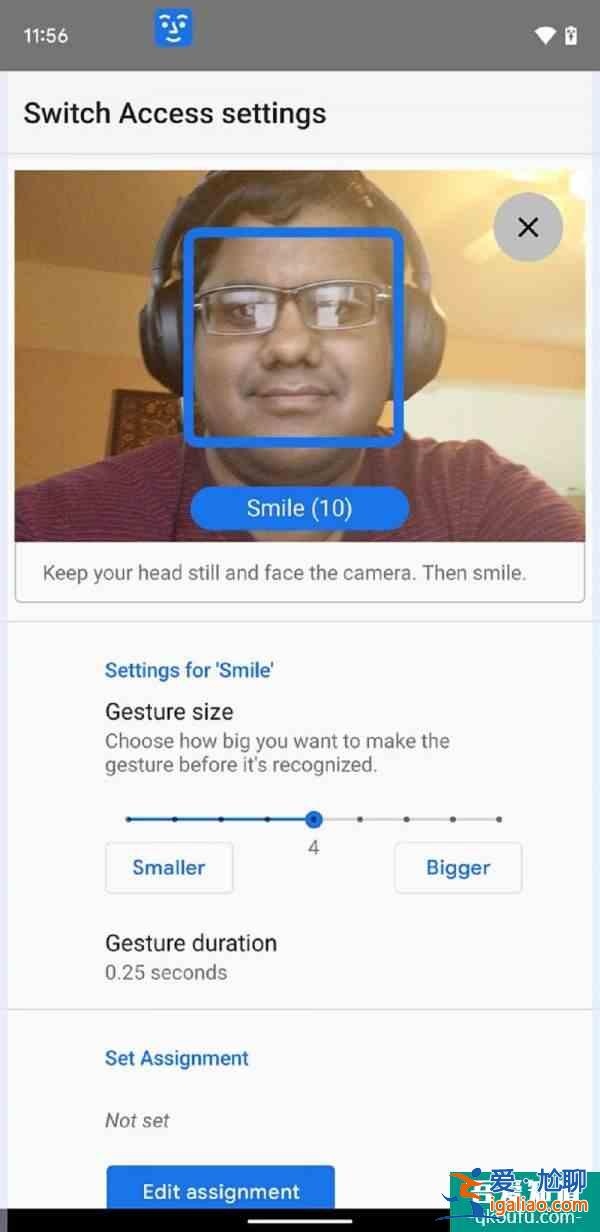Tap the home gesture bar at the screen bottom
Image resolution: width=600 pixels, height=1232 pixels.
(x=300, y=1221)
